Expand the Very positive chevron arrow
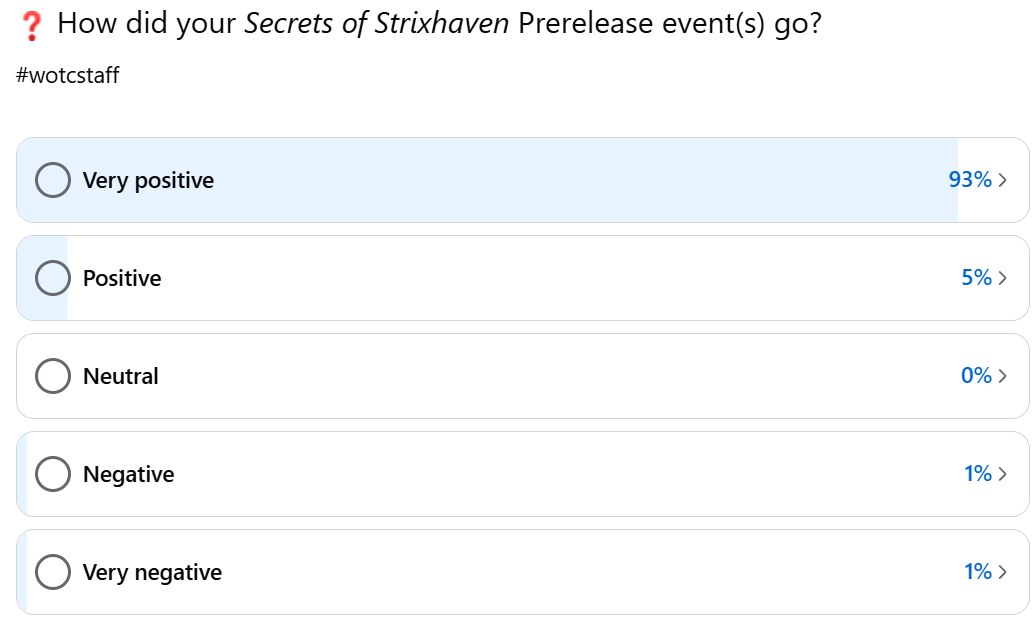This screenshot has height=625, width=1036. point(1003,180)
